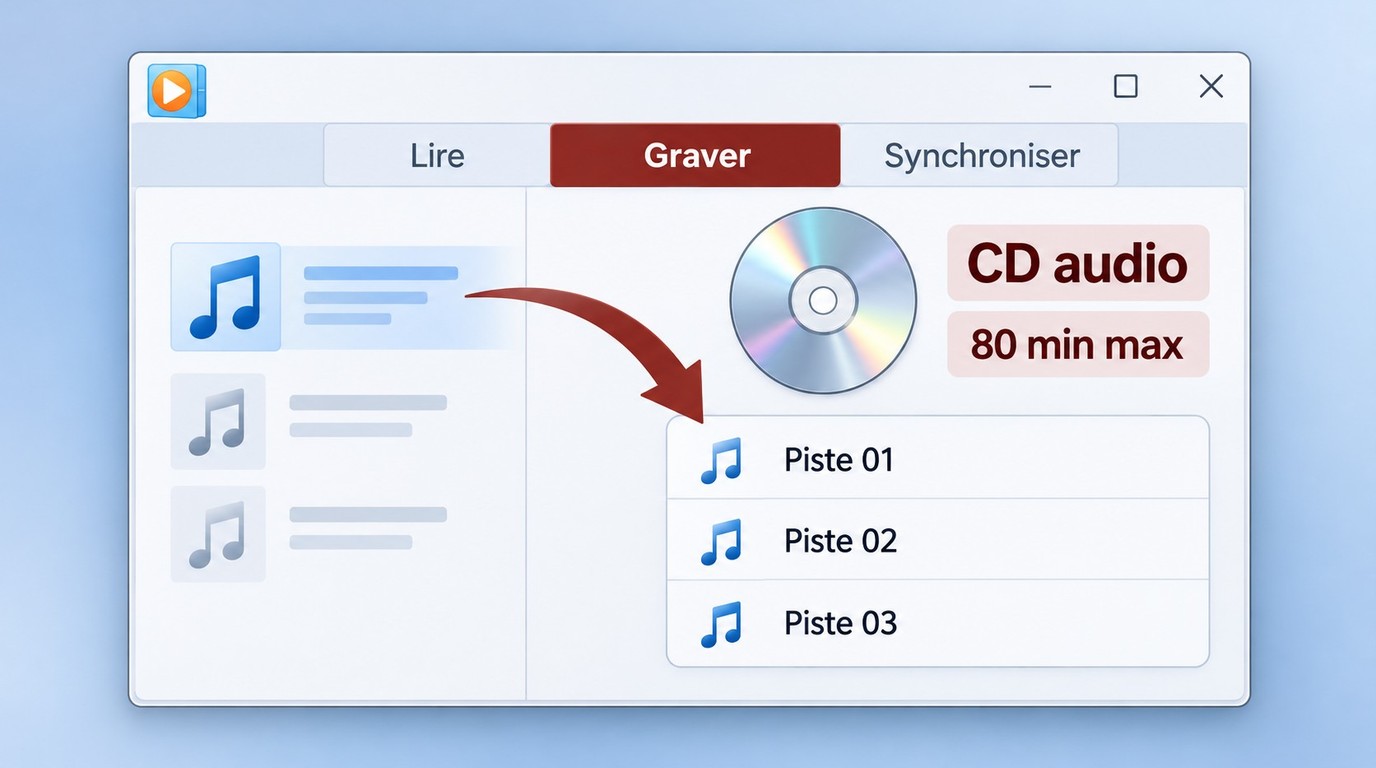This screenshot has width=1376, height=768.
Task: Select the highlighted blue music note thumbnail
Action: click(x=226, y=297)
